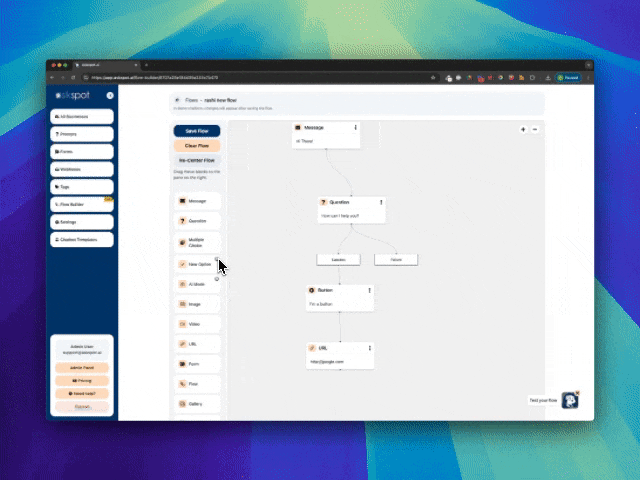Click the Save Flow button

(197, 131)
